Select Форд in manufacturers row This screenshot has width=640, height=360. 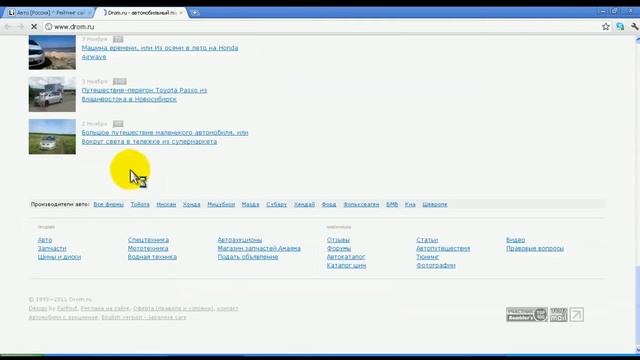pyautogui.click(x=329, y=204)
